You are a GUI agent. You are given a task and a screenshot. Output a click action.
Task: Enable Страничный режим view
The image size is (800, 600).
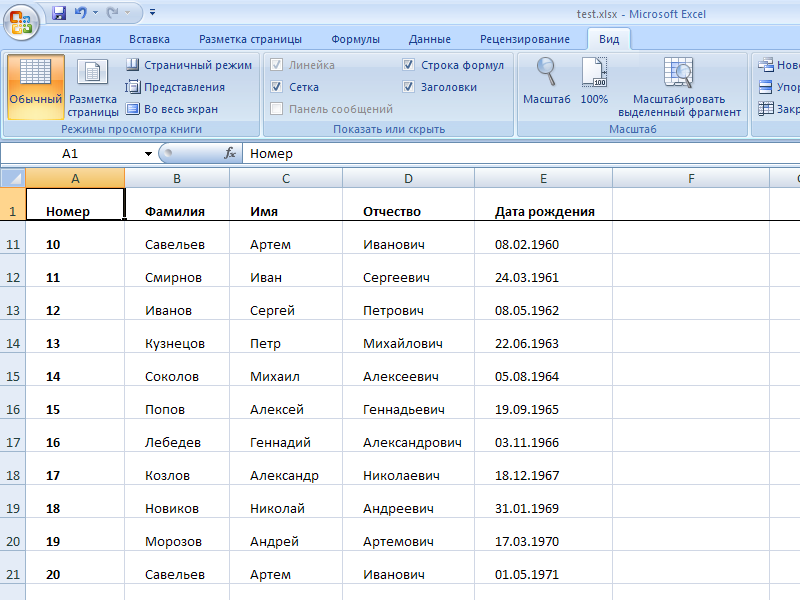189,65
